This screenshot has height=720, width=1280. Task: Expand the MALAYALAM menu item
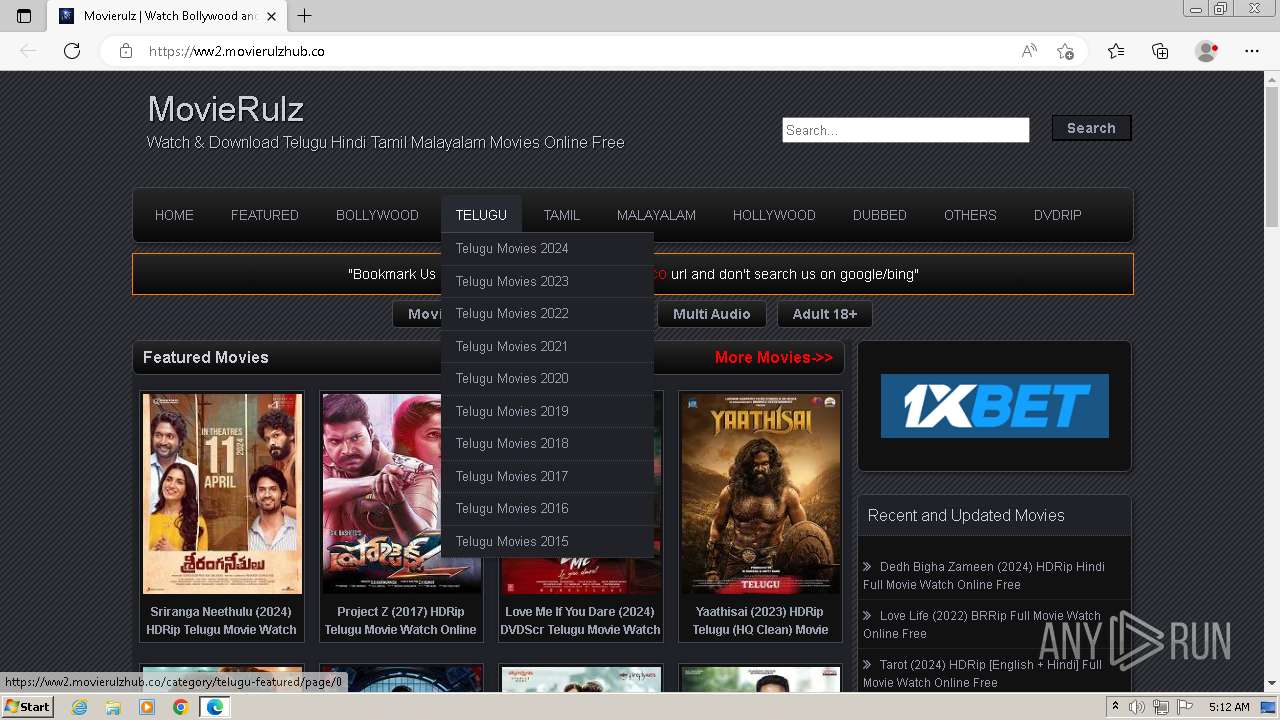(656, 215)
